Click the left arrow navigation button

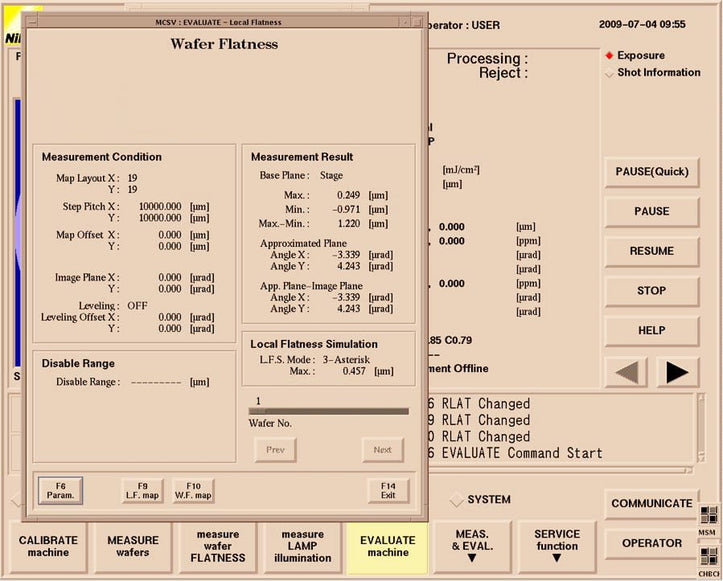point(627,372)
